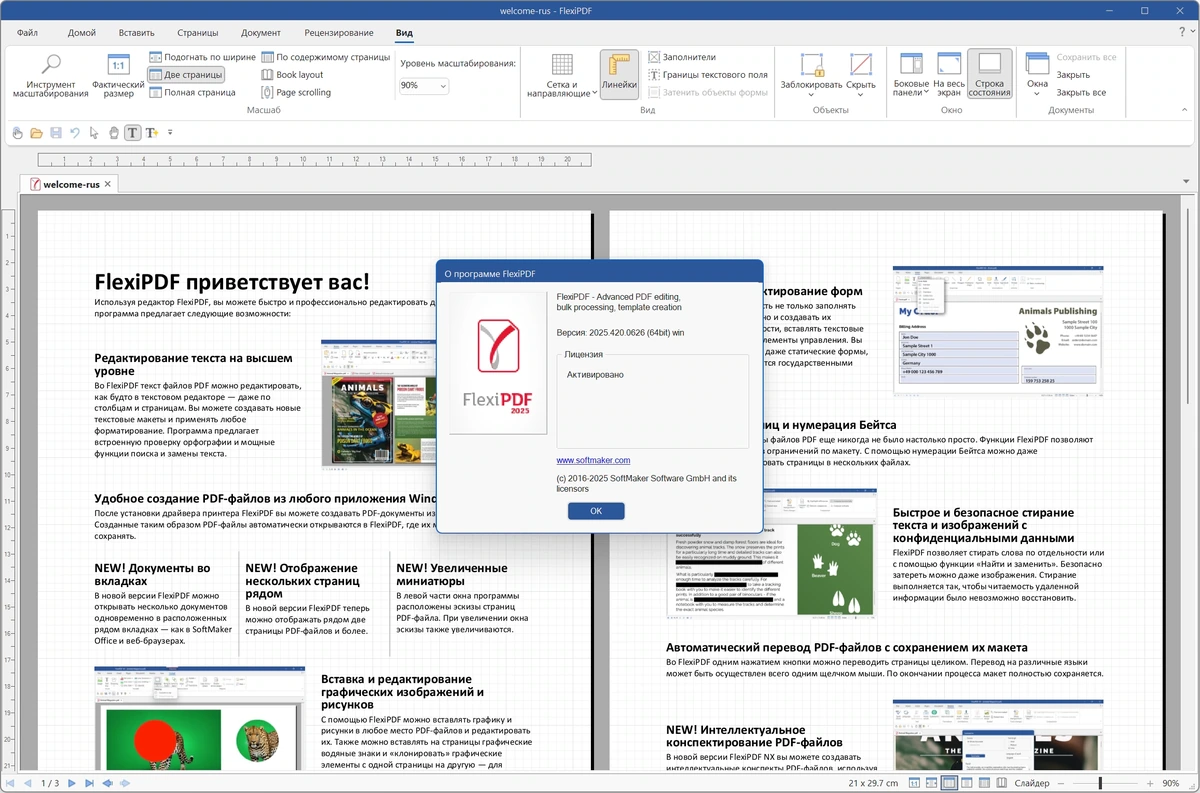Toggle the text edit T tool
The height and width of the screenshot is (793, 1200).
click(x=133, y=133)
